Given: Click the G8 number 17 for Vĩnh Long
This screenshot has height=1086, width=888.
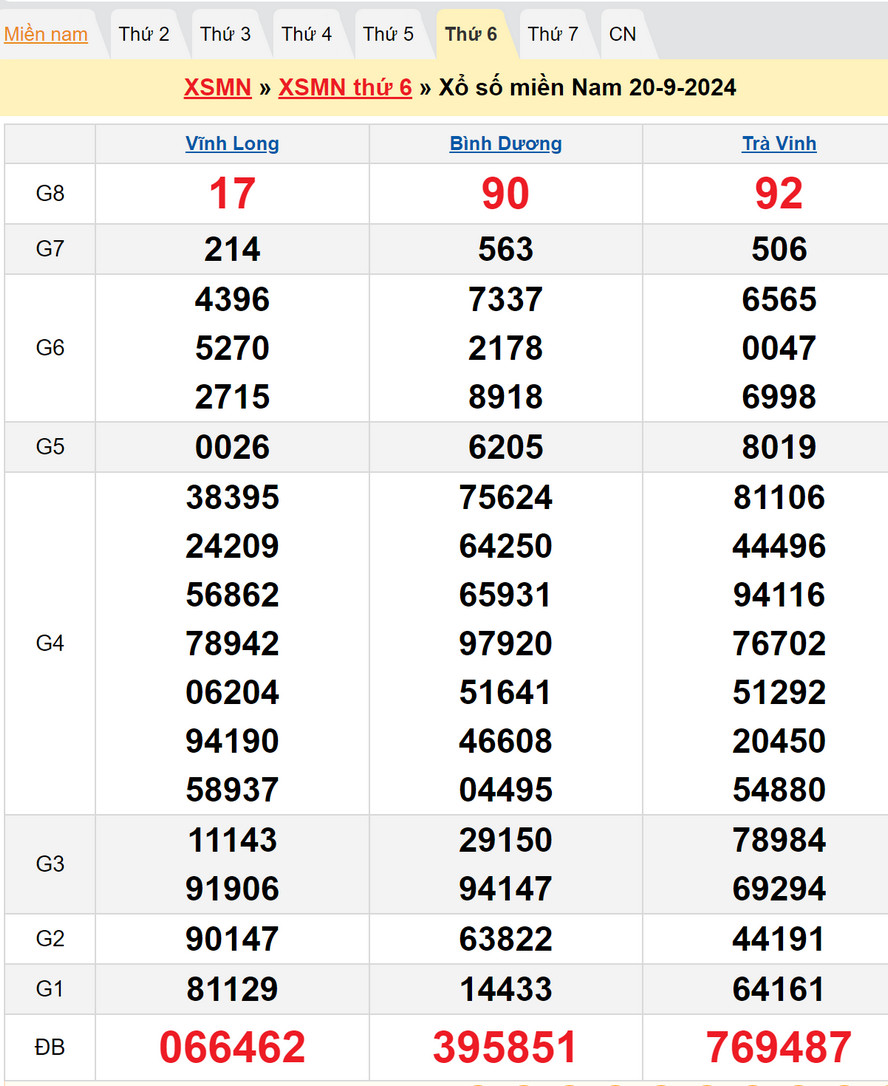Looking at the screenshot, I should click(232, 193).
